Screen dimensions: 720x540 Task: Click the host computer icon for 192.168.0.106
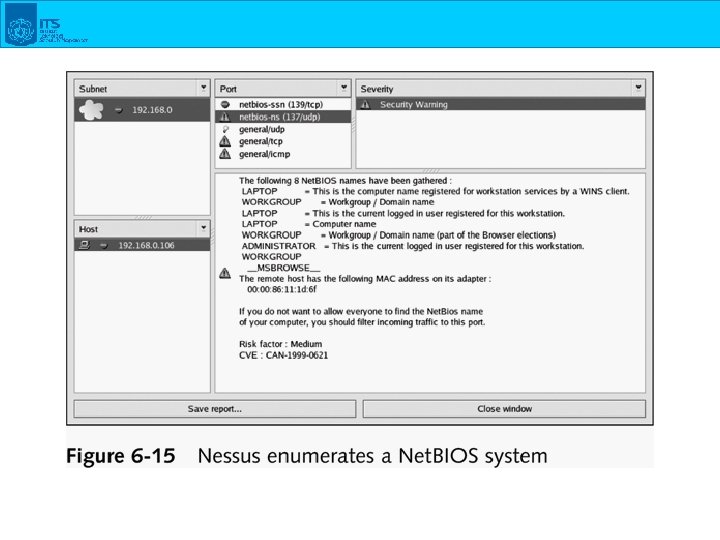click(84, 245)
